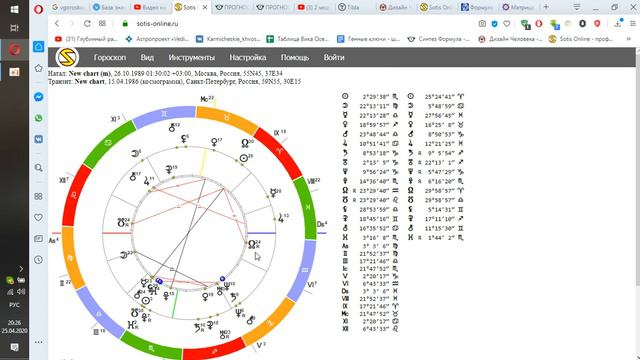Image resolution: width=640 pixels, height=360 pixels.
Task: Open the Sotis Online - проф... bookmark
Action: point(581,39)
